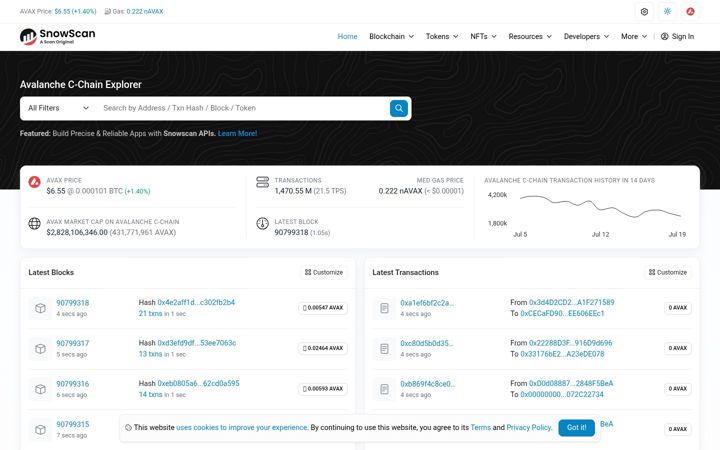
Task: Click the cube icon for block 90799315
Action: pyautogui.click(x=40, y=429)
